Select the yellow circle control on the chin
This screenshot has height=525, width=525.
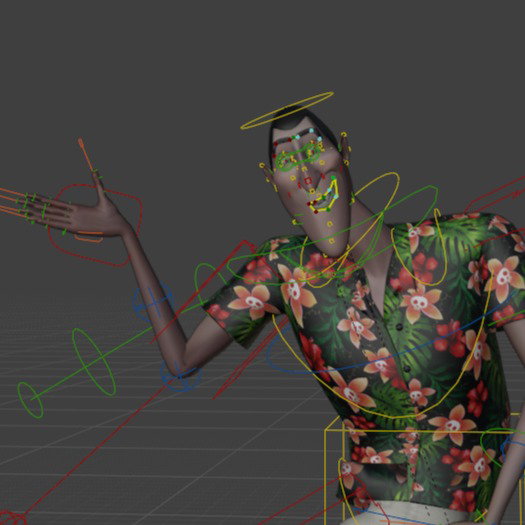pos(331,241)
